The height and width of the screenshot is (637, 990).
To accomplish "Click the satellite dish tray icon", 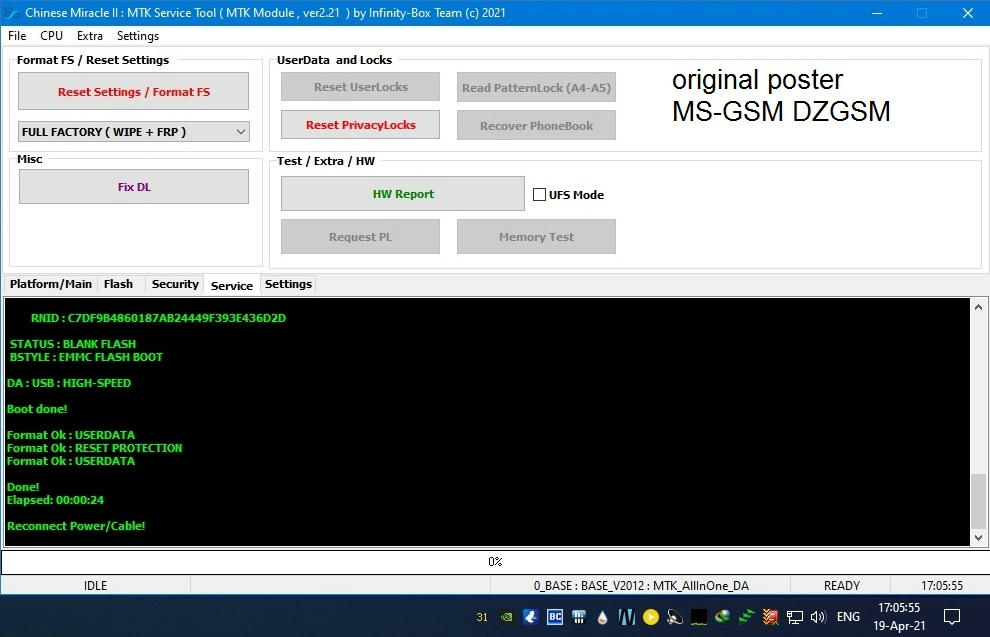I will point(674,617).
